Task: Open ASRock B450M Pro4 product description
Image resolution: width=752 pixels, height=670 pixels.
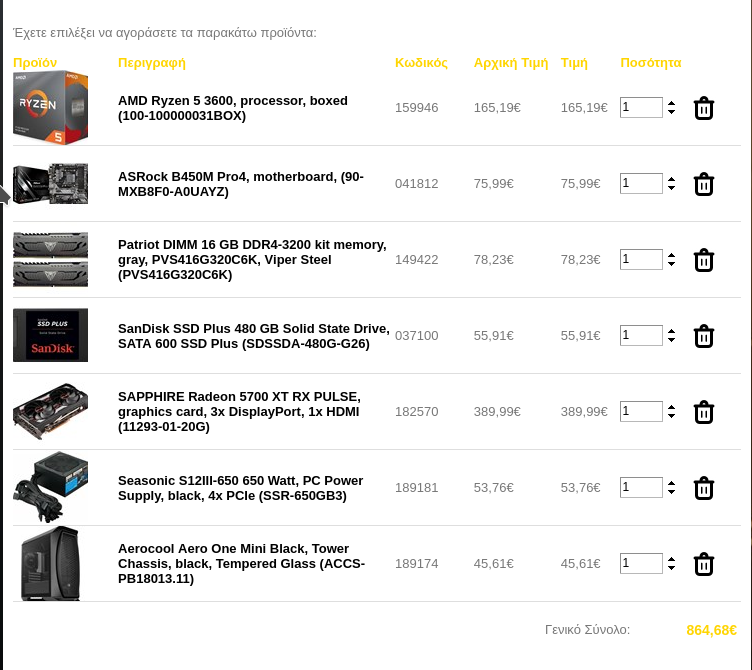Action: 241,184
